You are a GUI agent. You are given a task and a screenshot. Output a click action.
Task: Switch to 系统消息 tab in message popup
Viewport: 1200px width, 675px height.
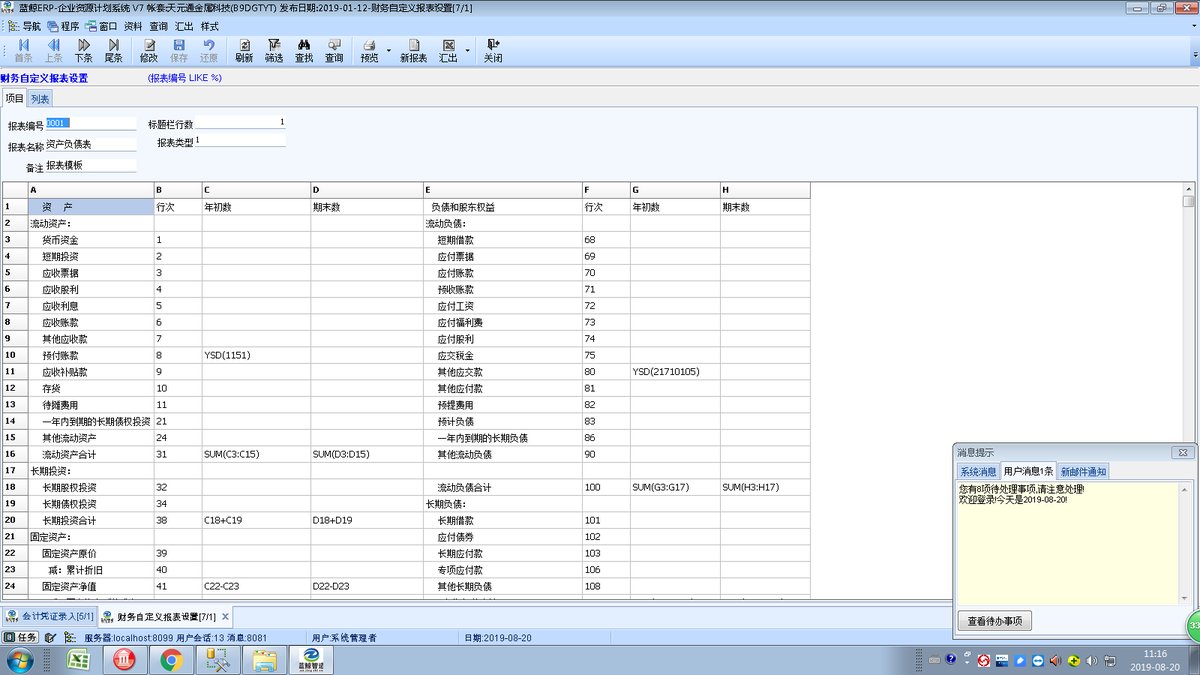coord(978,471)
